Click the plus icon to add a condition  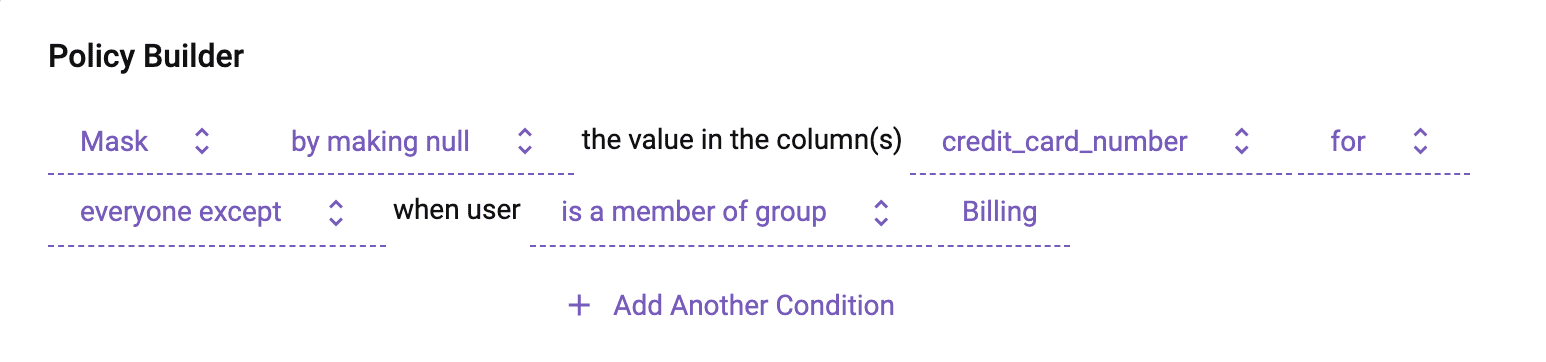point(579,305)
